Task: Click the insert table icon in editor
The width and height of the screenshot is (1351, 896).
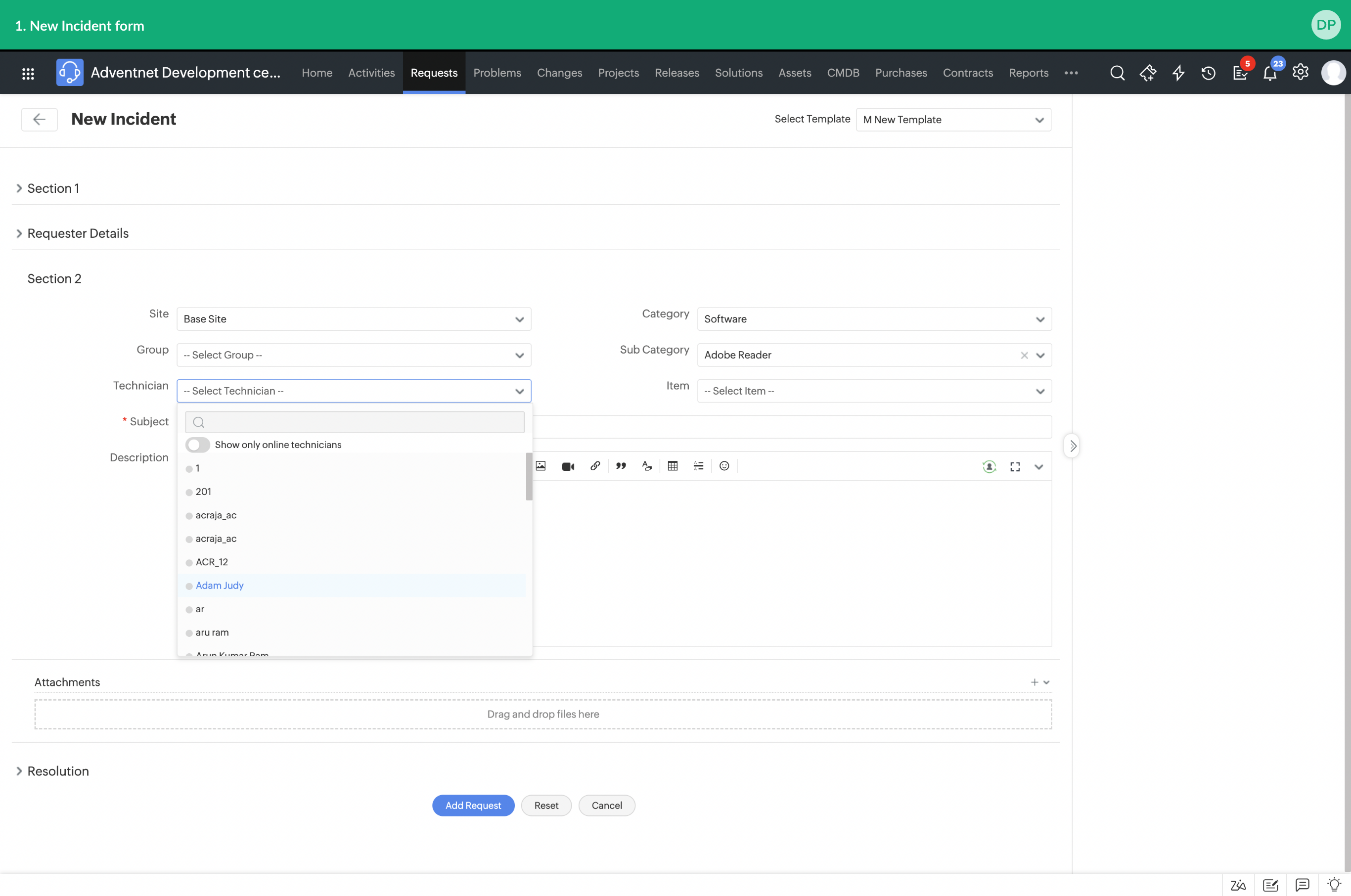Action: pos(673,466)
